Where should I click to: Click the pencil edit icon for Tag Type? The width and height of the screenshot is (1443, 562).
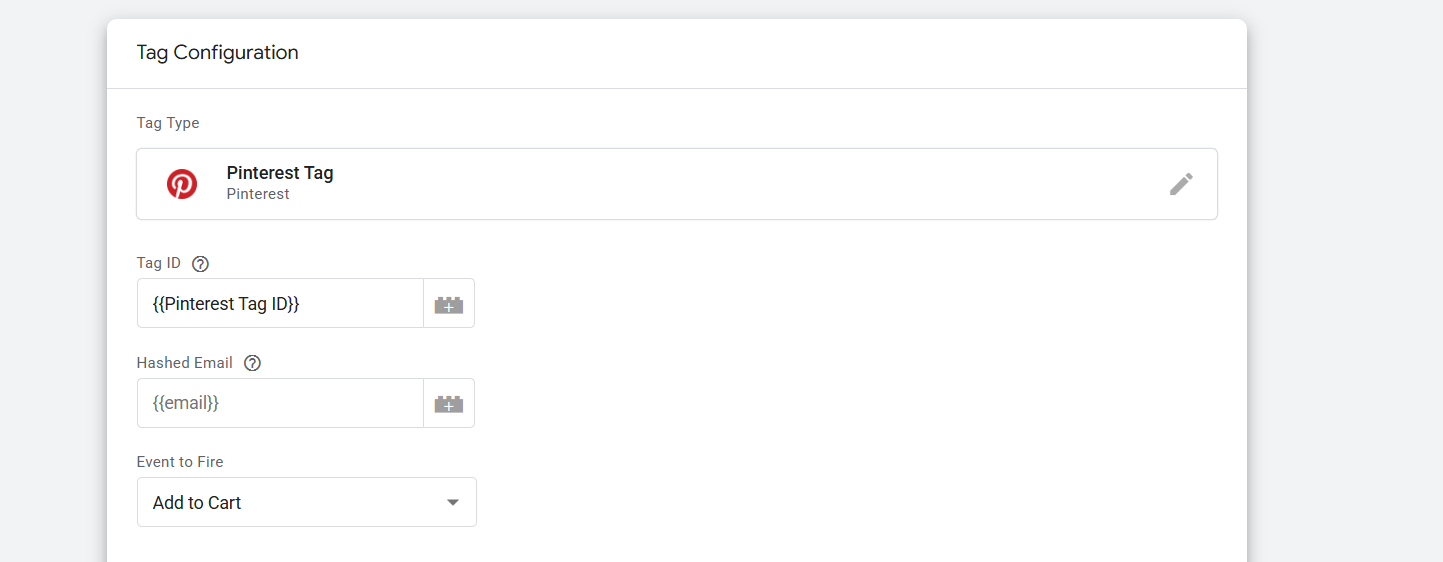[x=1181, y=184]
